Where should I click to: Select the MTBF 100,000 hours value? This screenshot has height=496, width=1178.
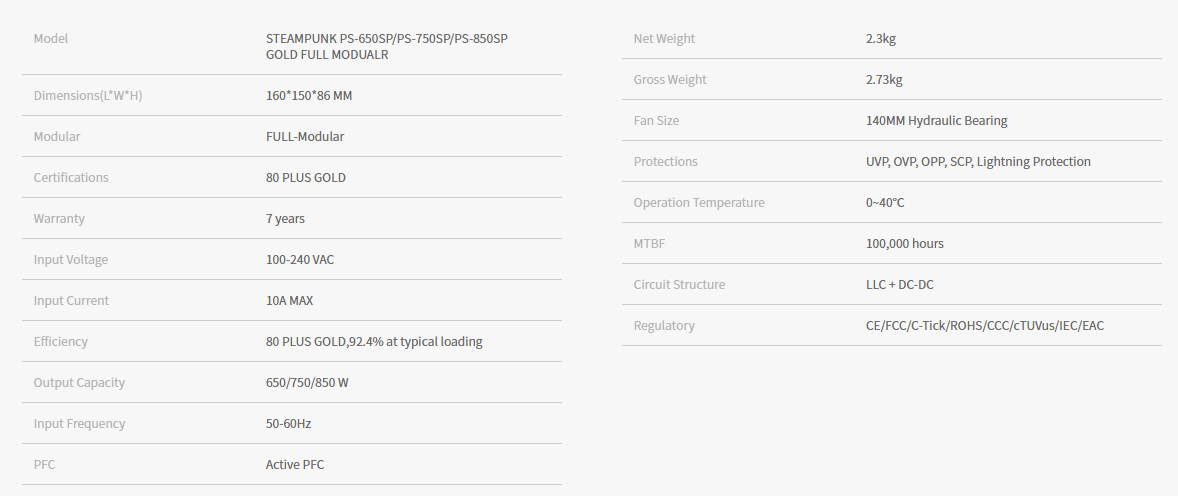[x=905, y=243]
